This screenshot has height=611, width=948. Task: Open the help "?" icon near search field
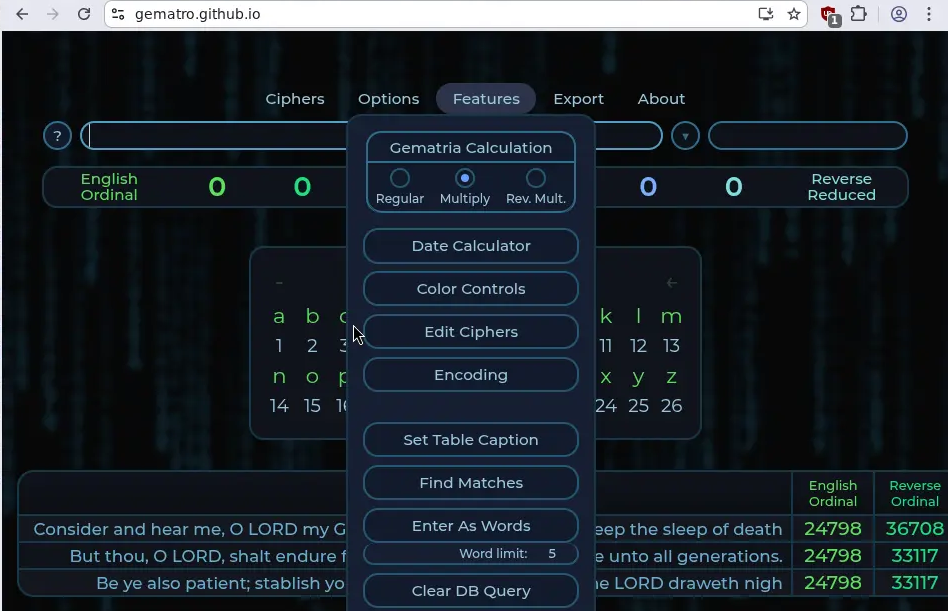tap(57, 135)
